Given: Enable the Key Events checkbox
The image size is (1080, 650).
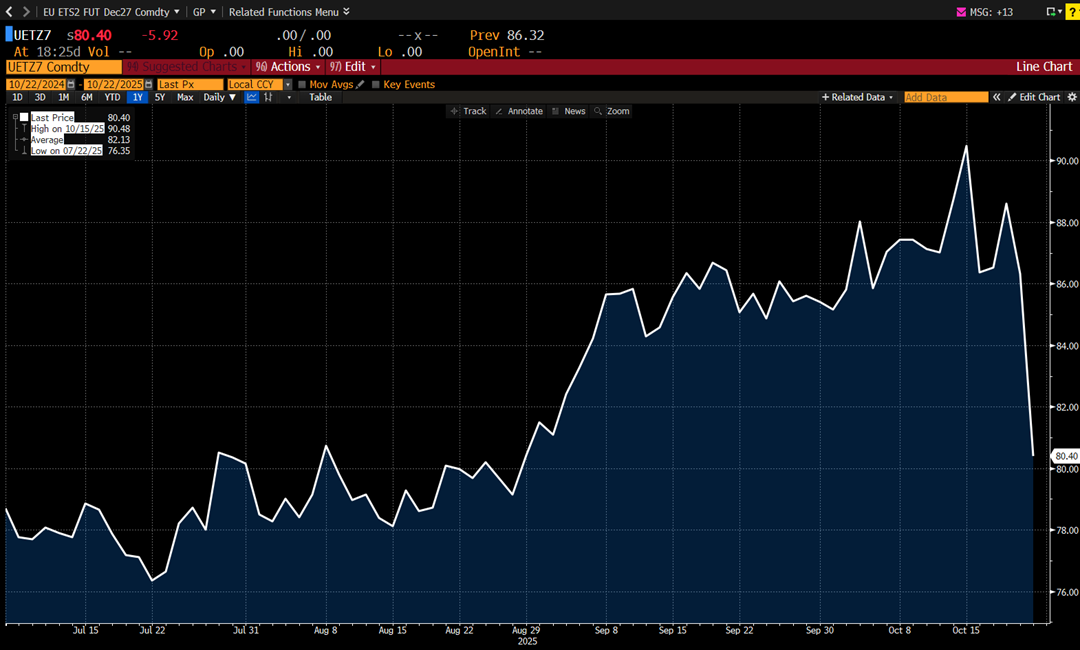Looking at the screenshot, I should tap(376, 85).
